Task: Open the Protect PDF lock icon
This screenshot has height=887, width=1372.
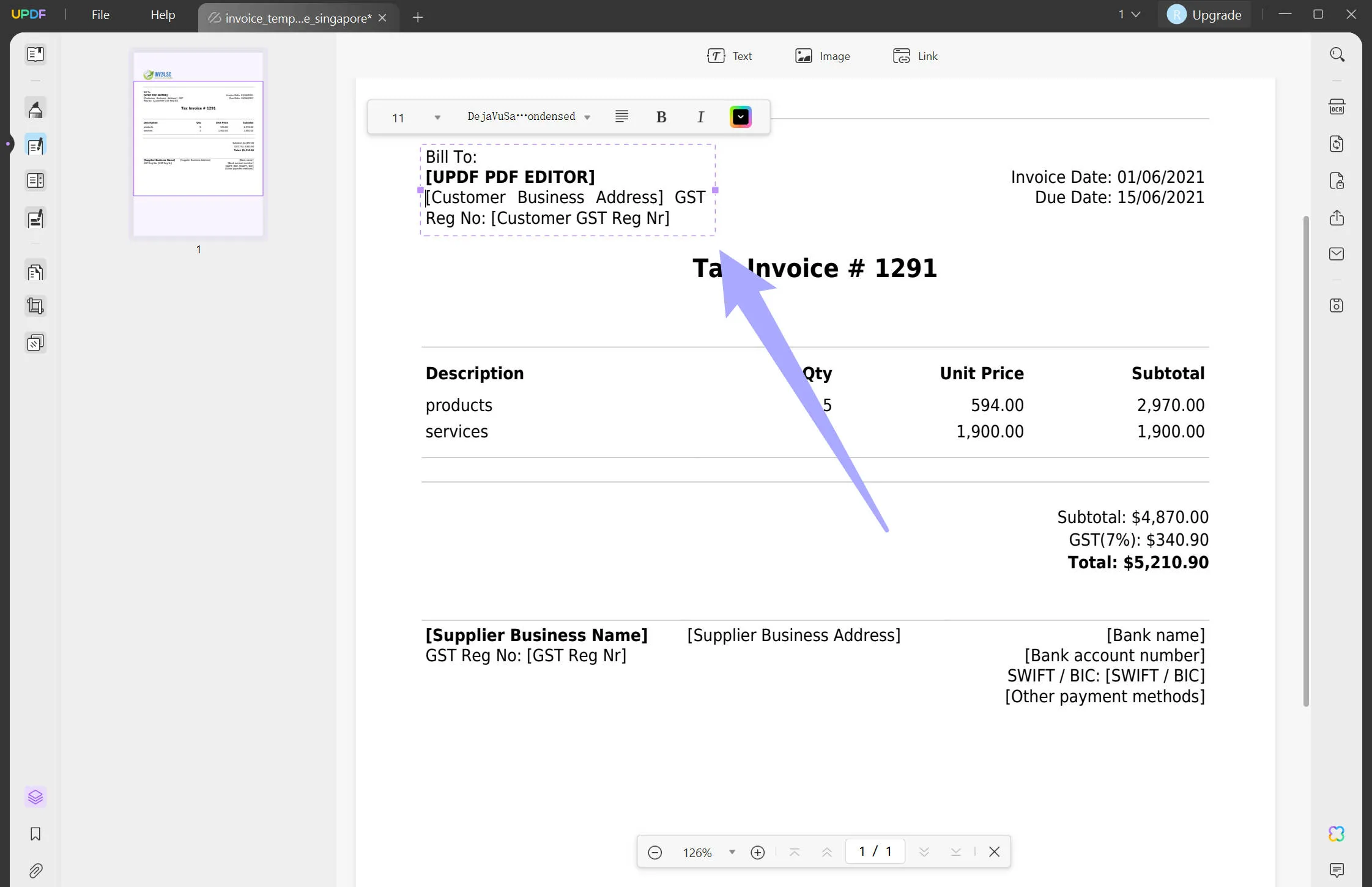Action: 1337,181
